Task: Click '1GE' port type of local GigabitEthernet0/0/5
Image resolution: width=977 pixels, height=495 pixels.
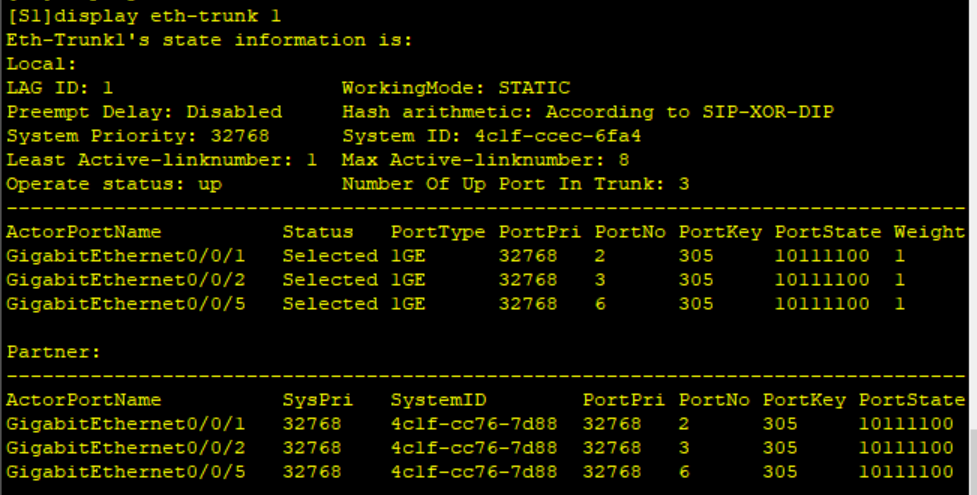Action: (408, 304)
